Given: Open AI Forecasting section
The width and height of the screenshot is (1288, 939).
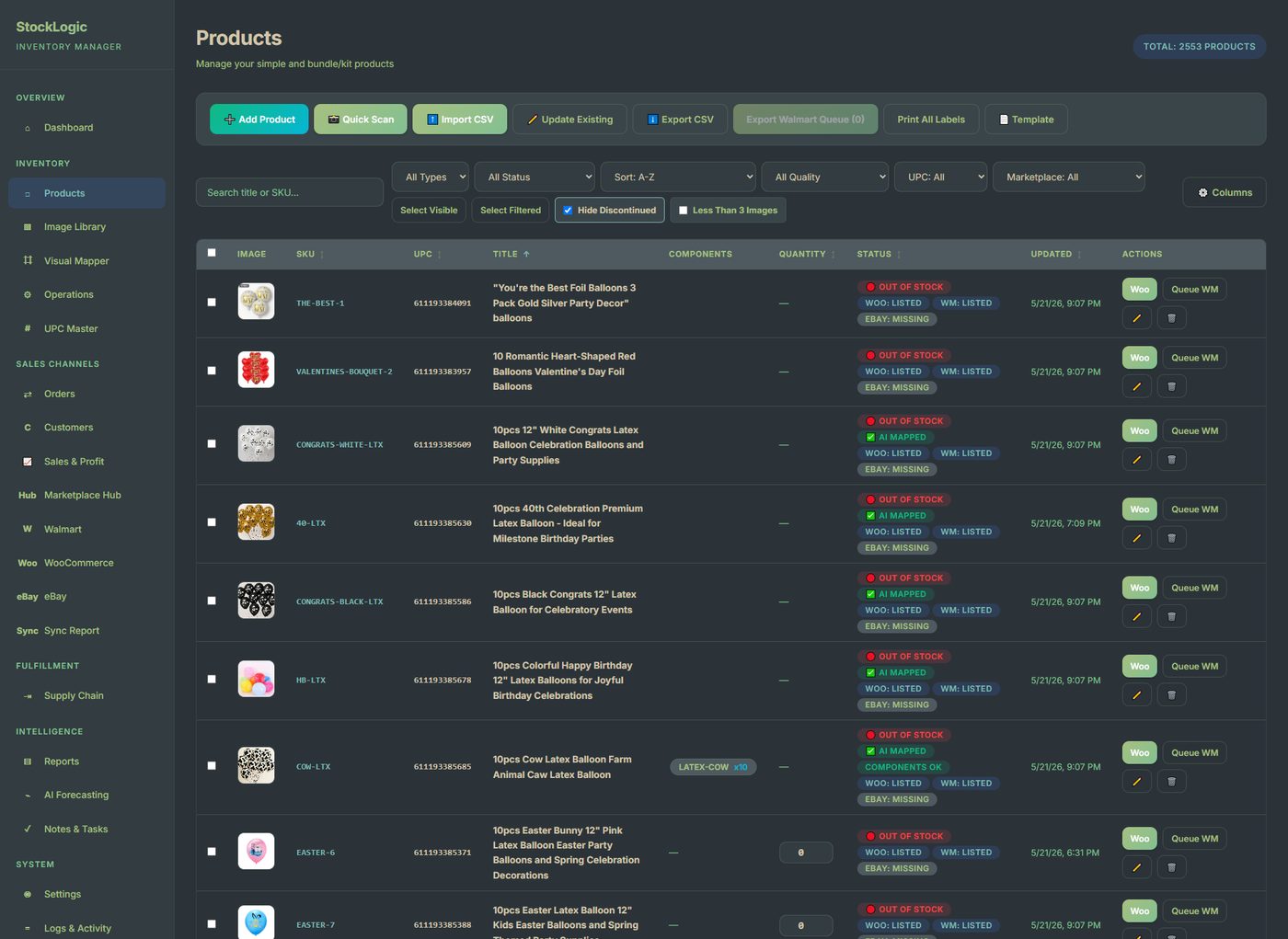Looking at the screenshot, I should tap(86, 795).
